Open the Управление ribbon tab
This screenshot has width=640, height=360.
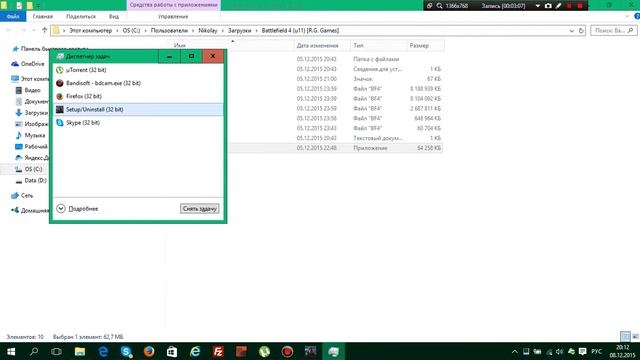pyautogui.click(x=173, y=16)
